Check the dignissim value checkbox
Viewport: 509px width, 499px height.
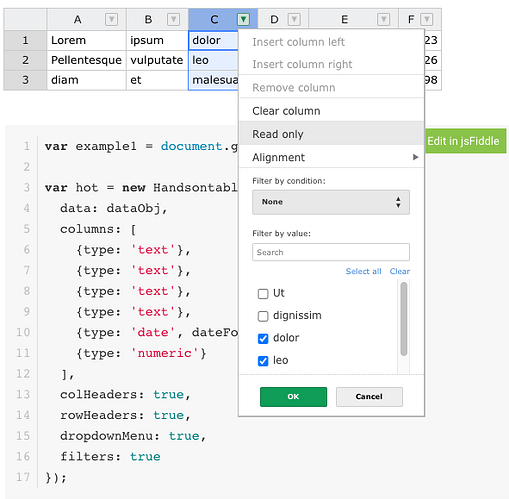263,316
